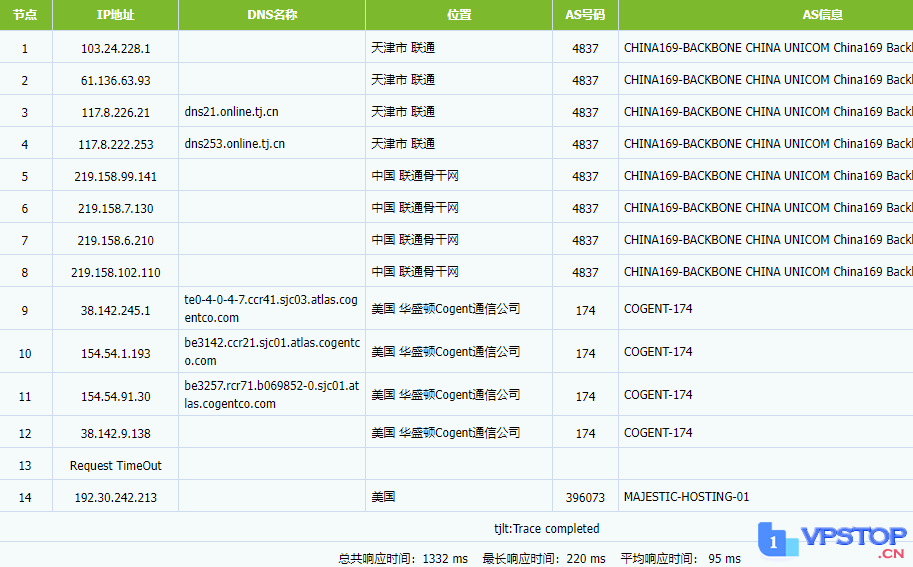Click 中国 联通骨干网 location in row 8
The image size is (913, 567).
click(415, 272)
